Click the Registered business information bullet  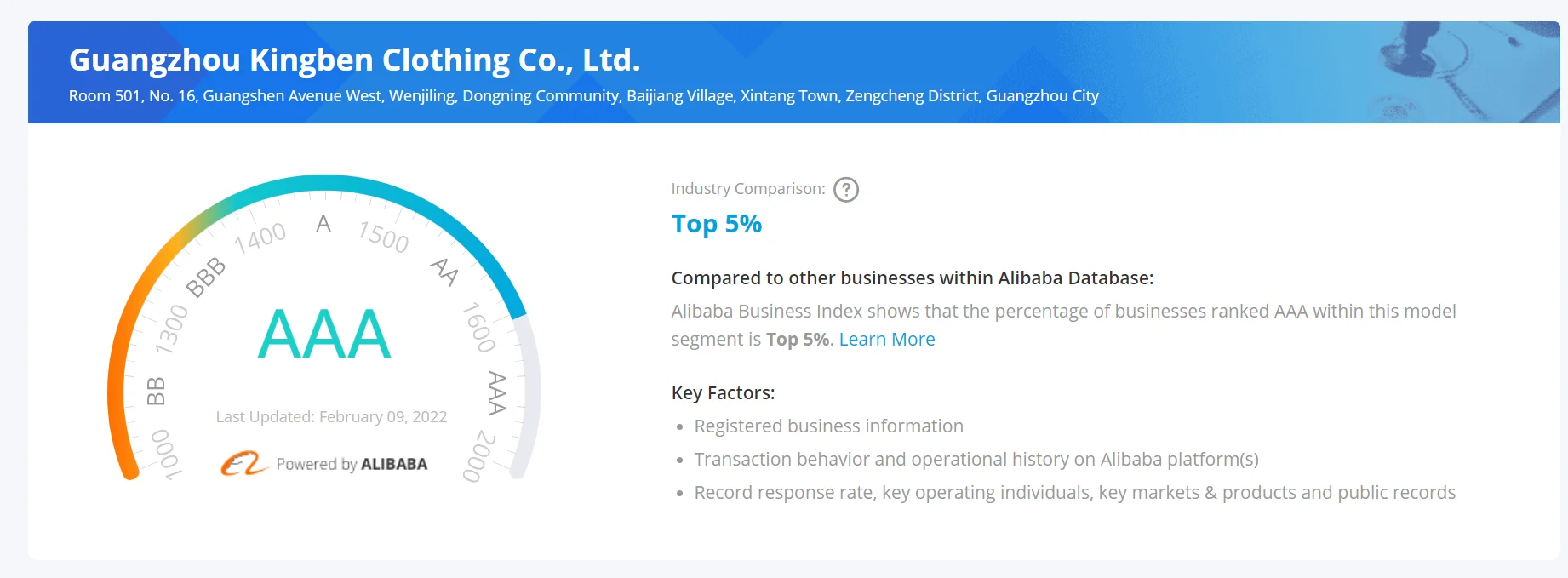pyautogui.click(x=828, y=426)
